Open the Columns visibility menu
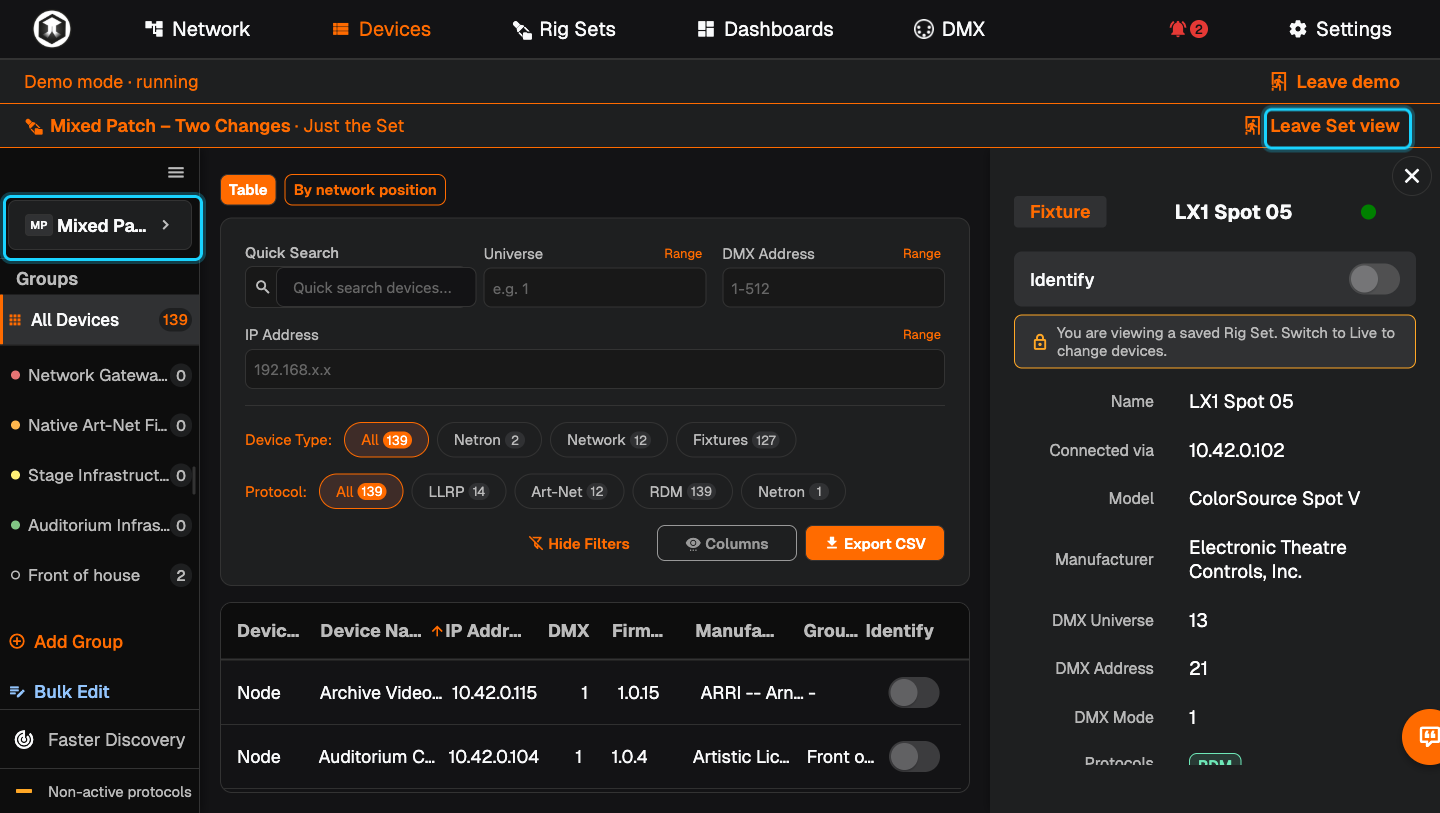Viewport: 1440px width, 813px height. click(x=727, y=544)
